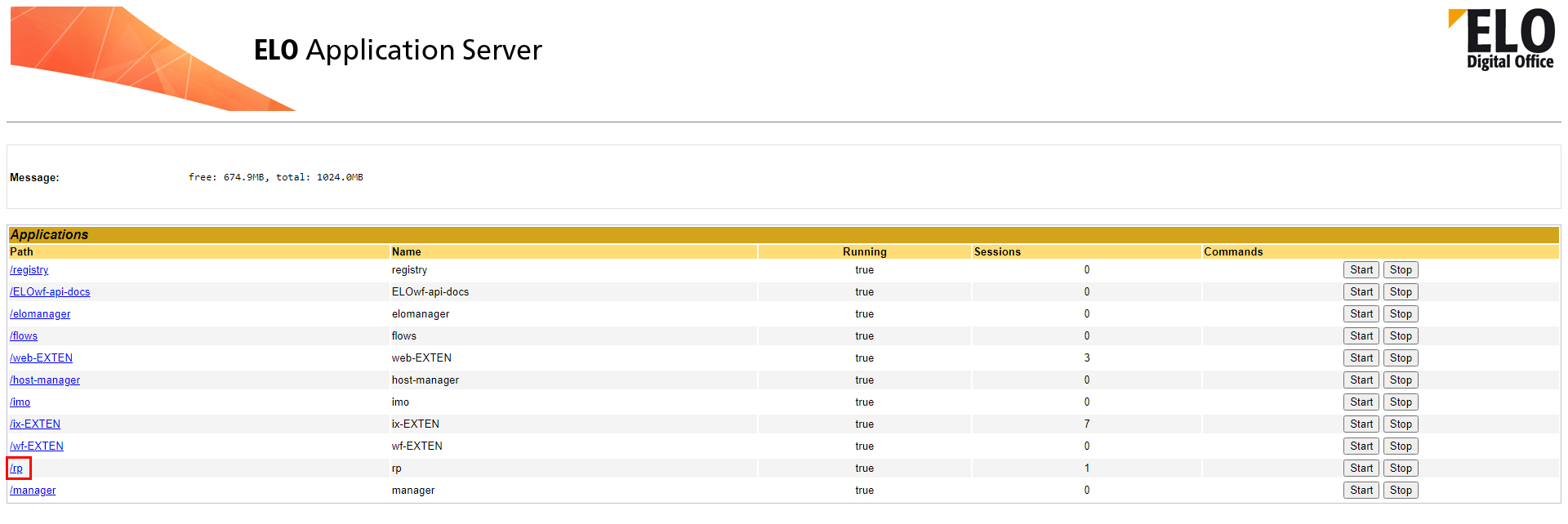Open the /imo link

tap(20, 402)
